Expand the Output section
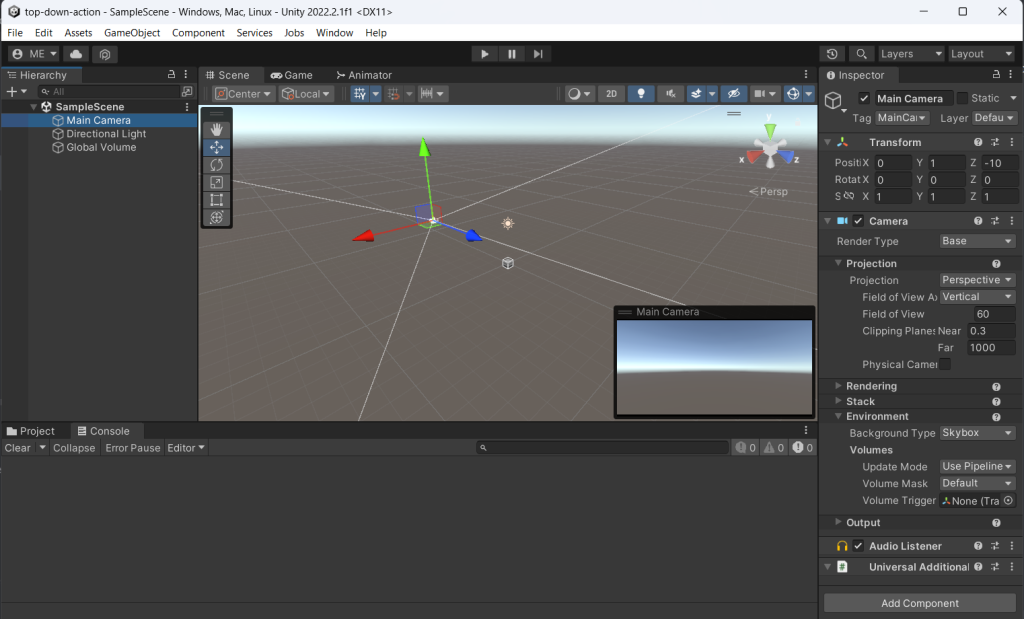The width and height of the screenshot is (1024, 619). 838,522
